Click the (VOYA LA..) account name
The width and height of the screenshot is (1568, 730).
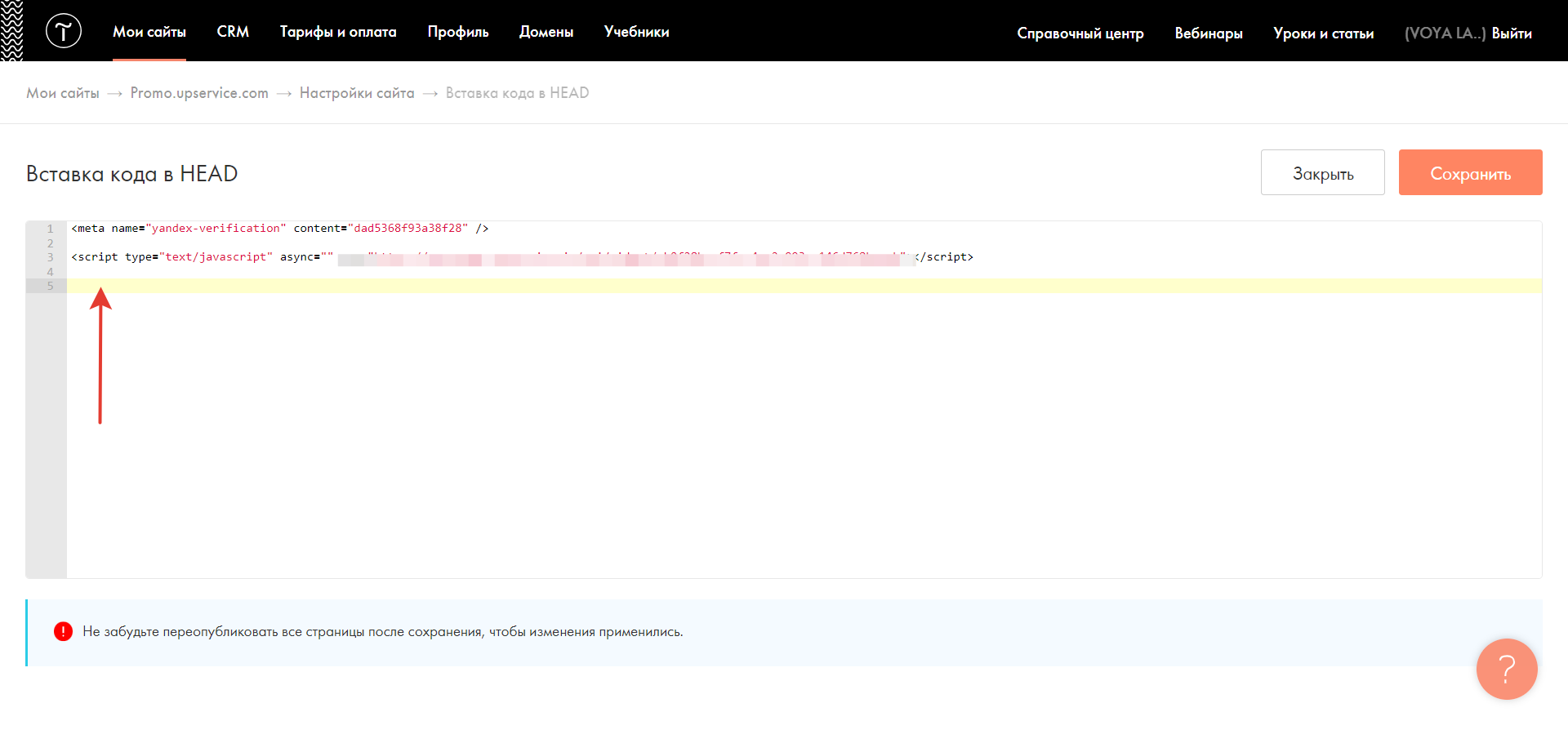[x=1445, y=33]
